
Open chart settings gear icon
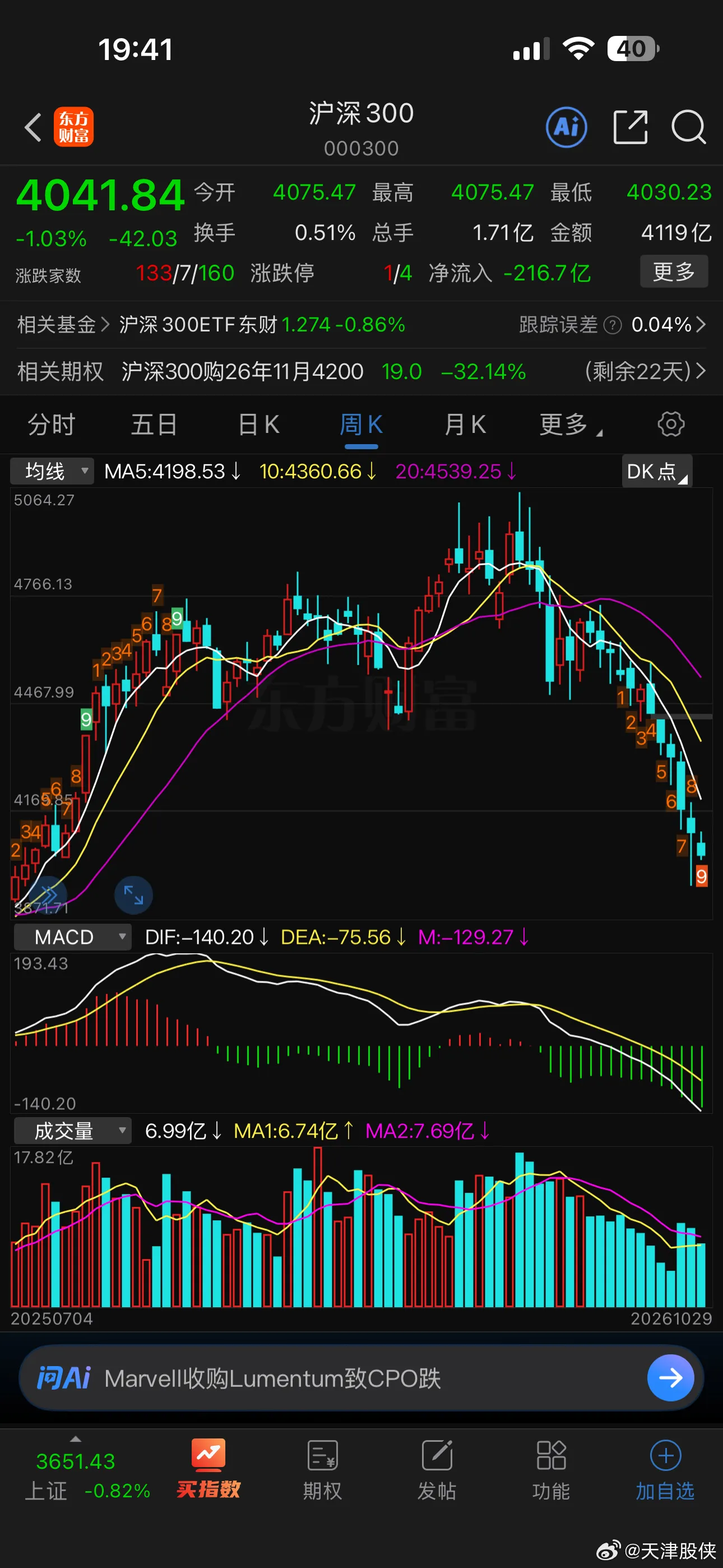[671, 425]
